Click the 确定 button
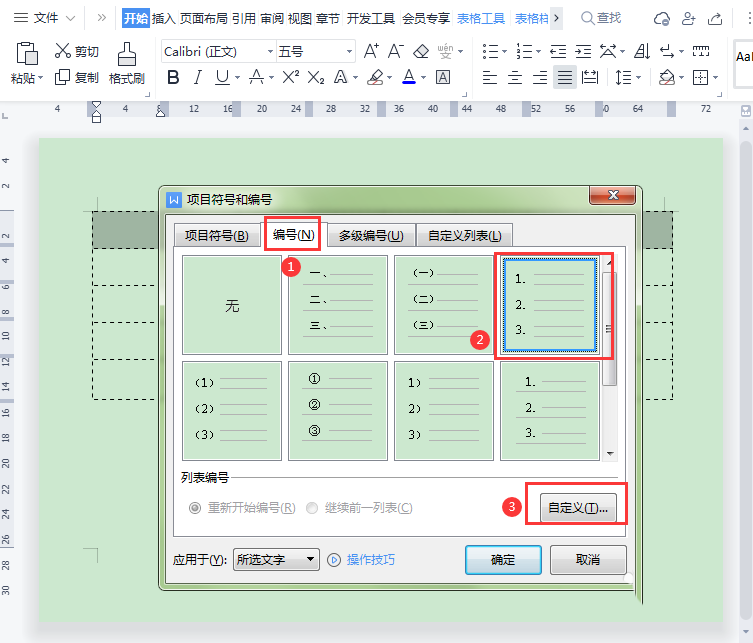 tap(503, 560)
